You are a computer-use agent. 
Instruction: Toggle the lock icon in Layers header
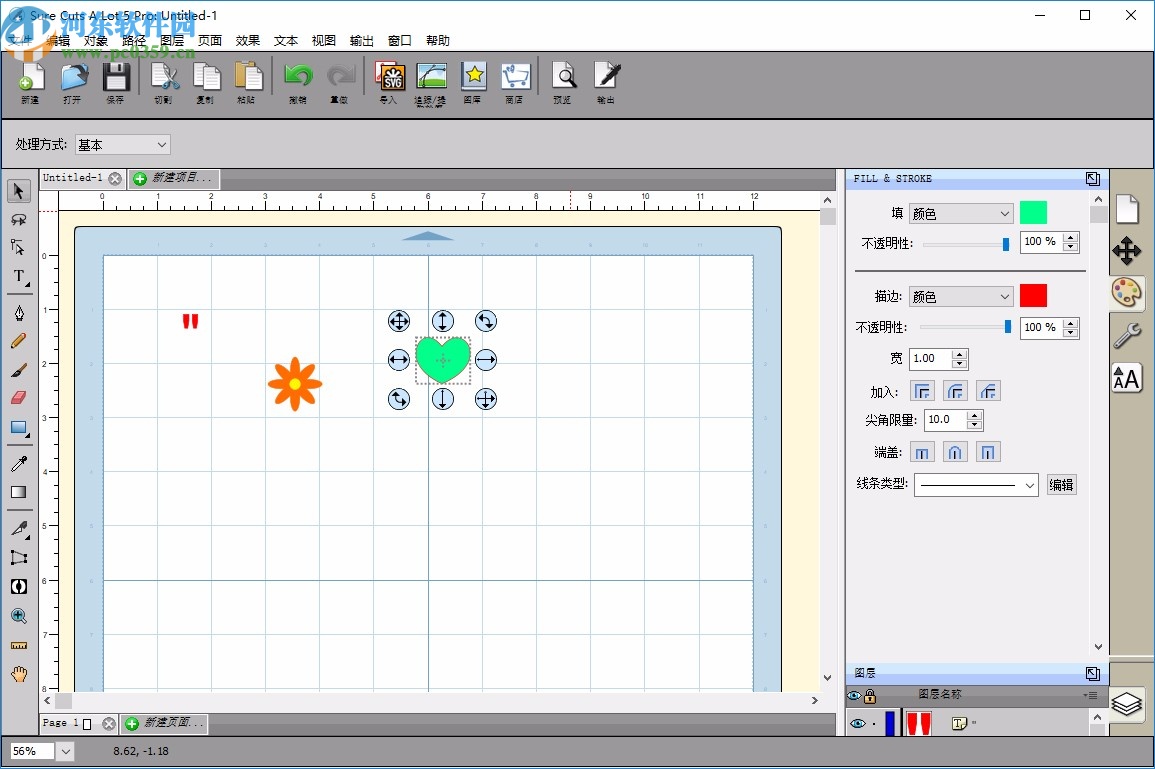[x=870, y=695]
